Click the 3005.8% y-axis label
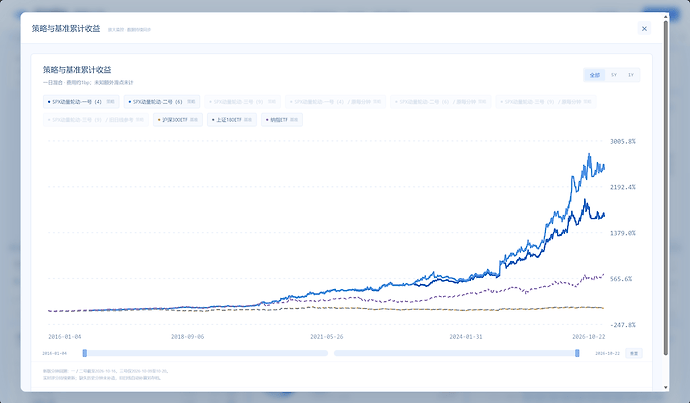This screenshot has width=690, height=403. (623, 141)
